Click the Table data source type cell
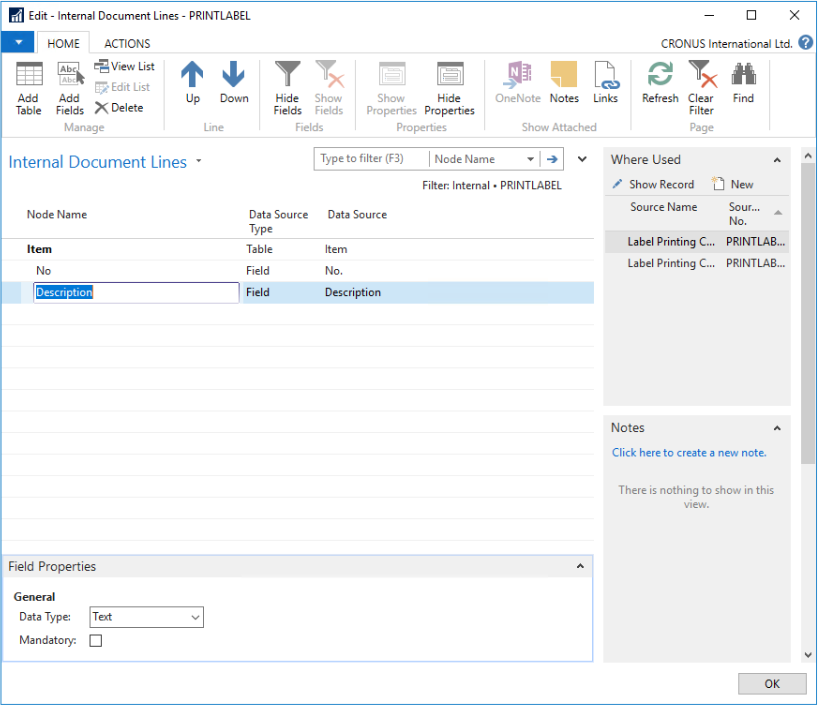819x707 pixels. tap(260, 250)
